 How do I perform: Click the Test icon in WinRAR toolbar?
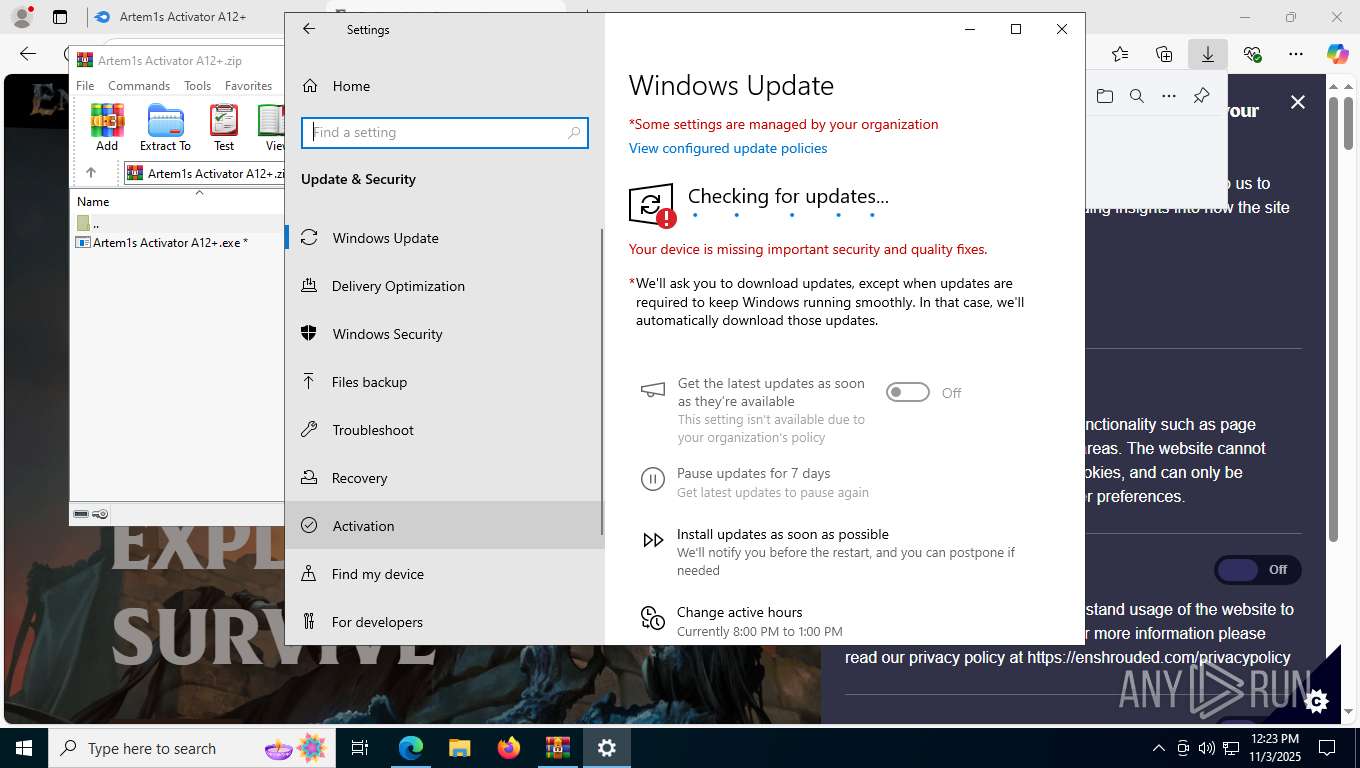pos(224,128)
